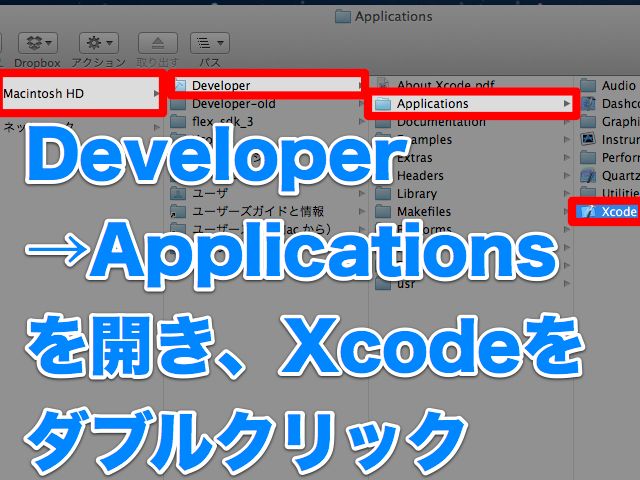Expand the ユーザ folder arrow
This screenshot has width=640, height=480.
point(362,193)
